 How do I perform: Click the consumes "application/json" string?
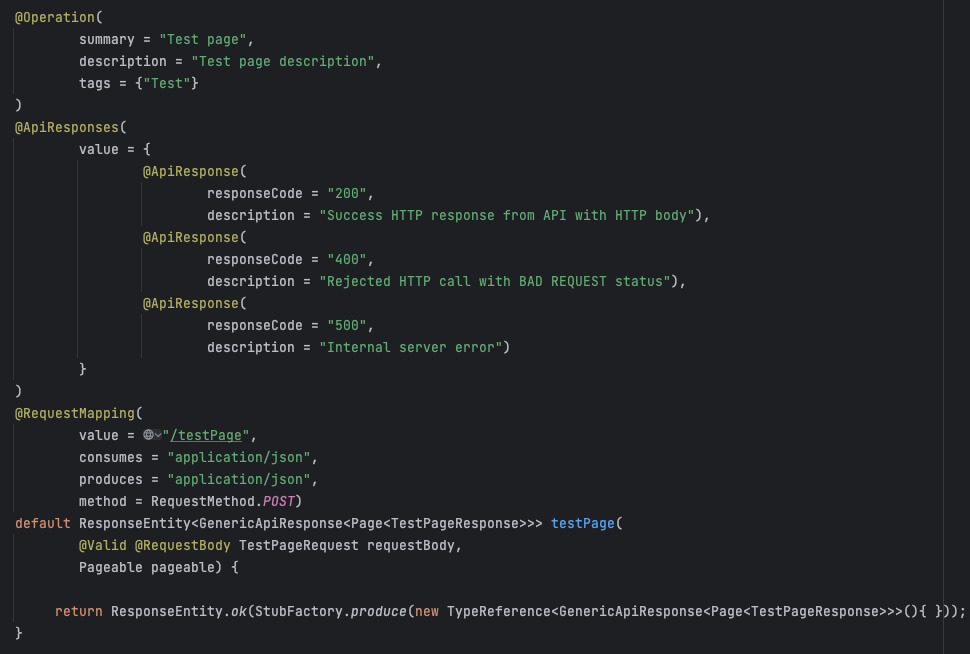(x=239, y=457)
